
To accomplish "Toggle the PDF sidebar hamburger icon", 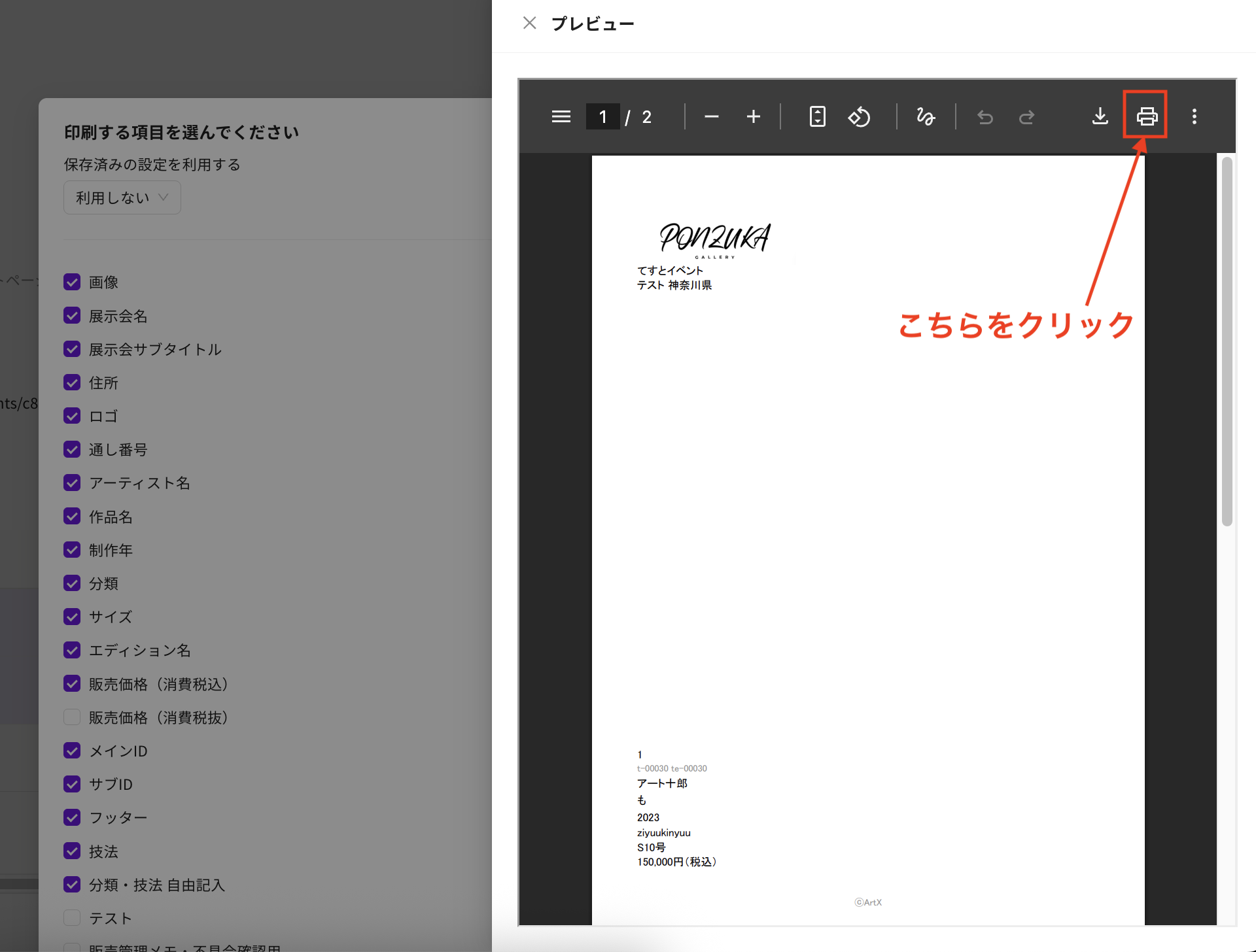I will pyautogui.click(x=561, y=116).
